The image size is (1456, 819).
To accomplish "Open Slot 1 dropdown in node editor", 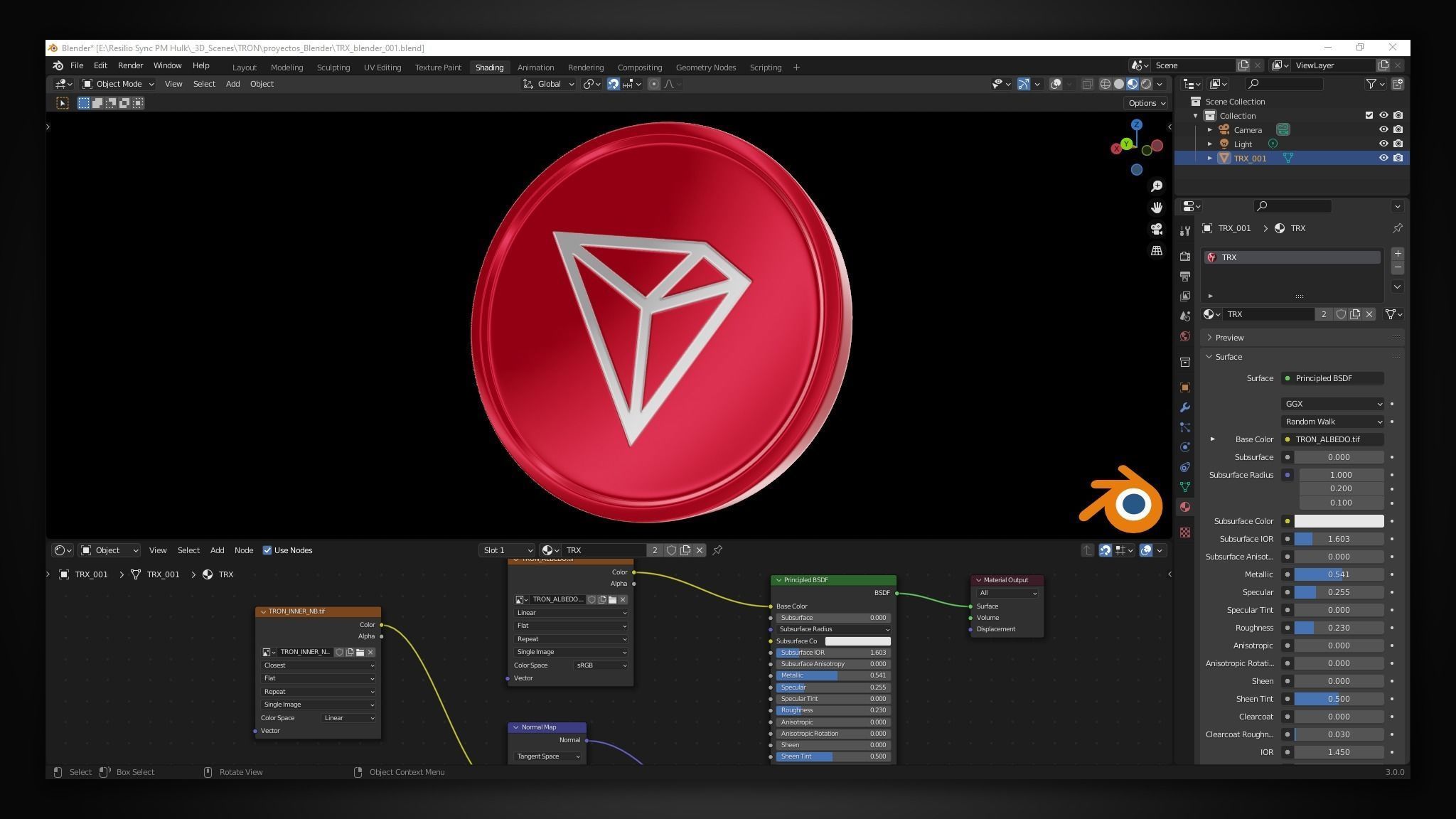I will pos(506,550).
